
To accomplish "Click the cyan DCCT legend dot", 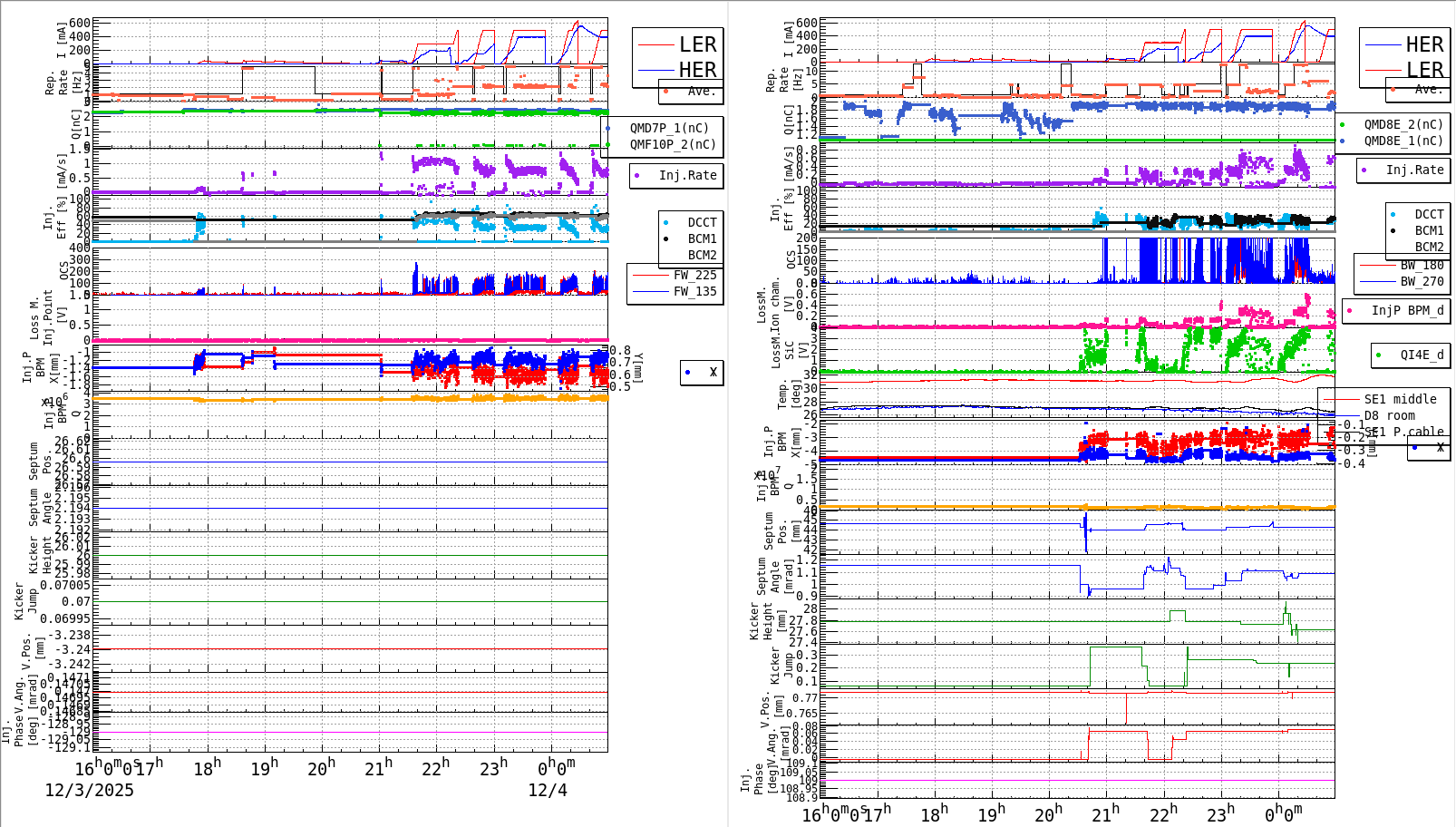I will click(x=667, y=221).
